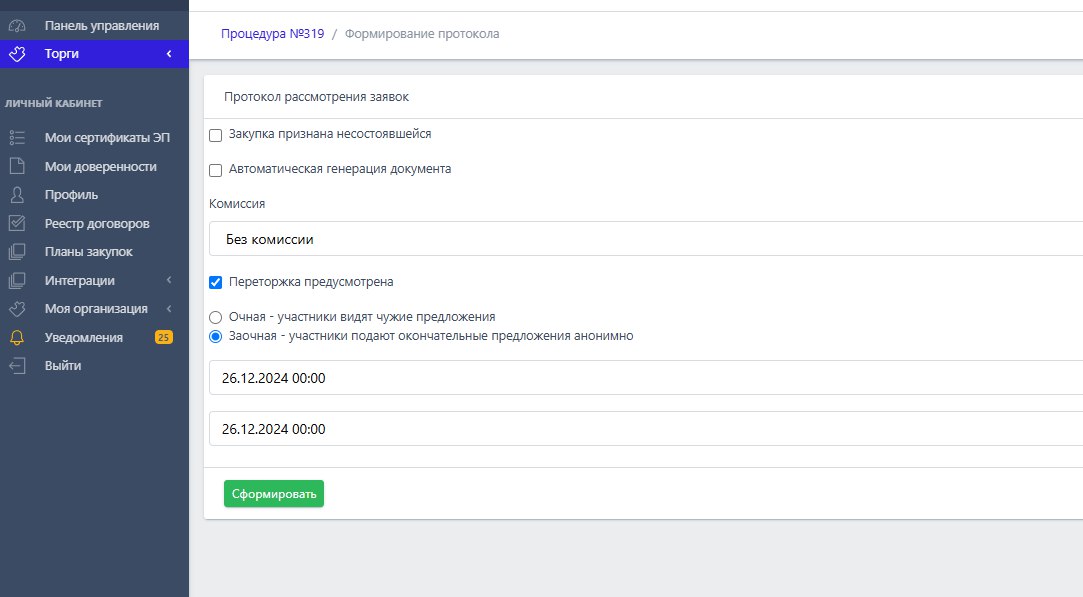This screenshot has height=597, width=1083.
Task: Open the Планы закупок menu item
Action: tap(88, 252)
